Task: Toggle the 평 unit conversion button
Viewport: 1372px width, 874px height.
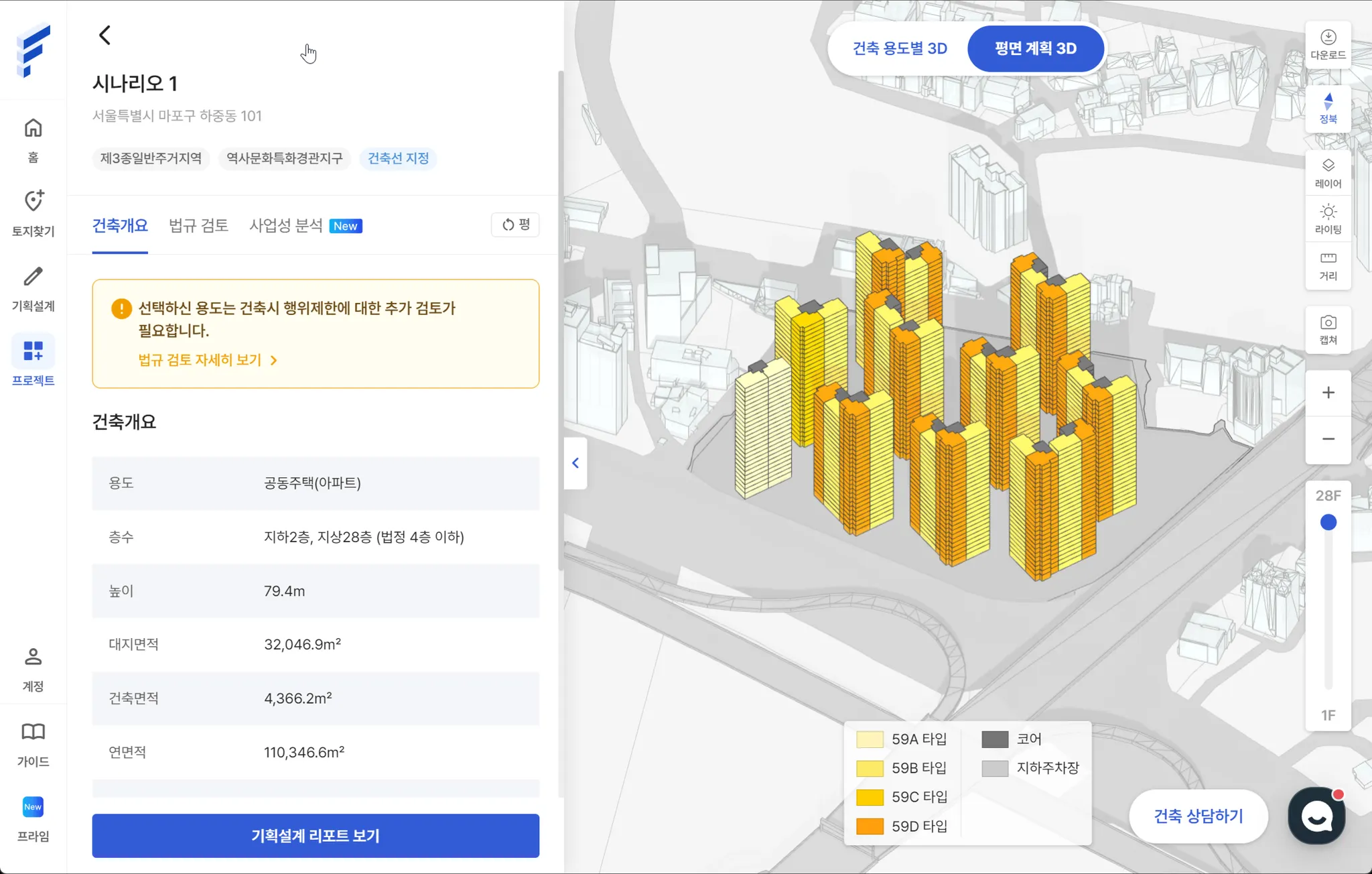Action: click(x=515, y=225)
